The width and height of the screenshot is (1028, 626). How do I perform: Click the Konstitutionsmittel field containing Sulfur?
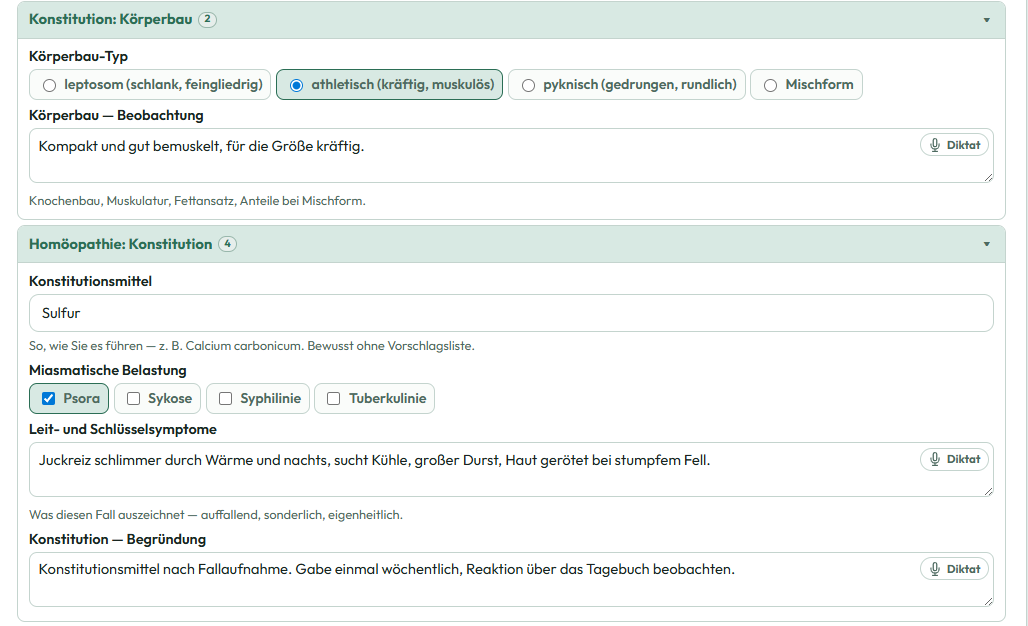[x=511, y=313]
